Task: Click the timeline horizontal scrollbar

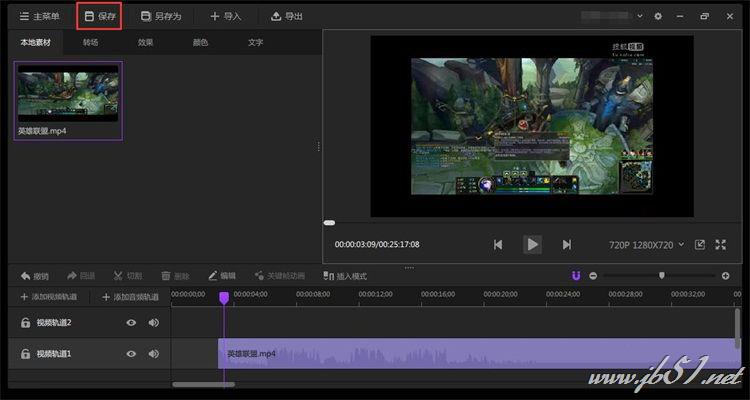Action: click(204, 384)
